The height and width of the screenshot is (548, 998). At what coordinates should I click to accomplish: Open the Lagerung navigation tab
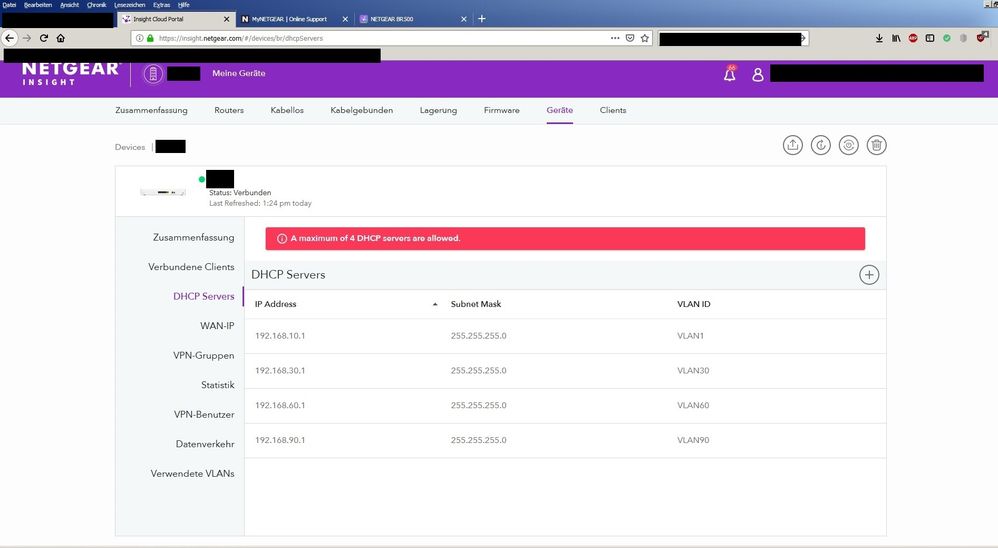tap(439, 110)
